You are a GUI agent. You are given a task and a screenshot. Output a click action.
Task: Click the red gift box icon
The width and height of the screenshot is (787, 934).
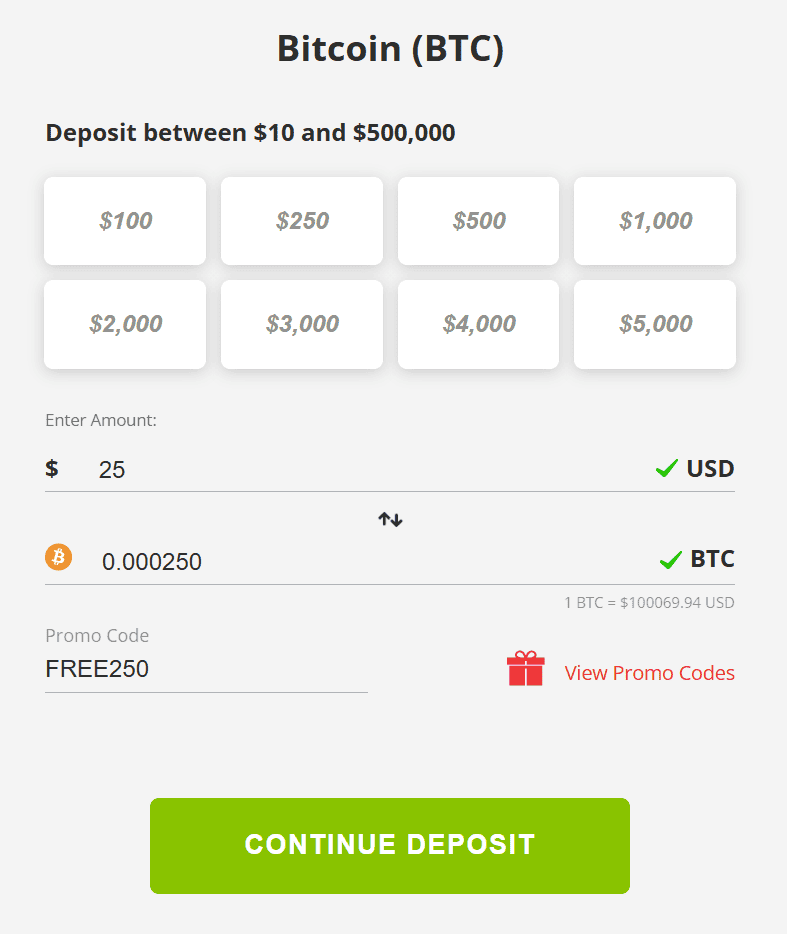tap(524, 668)
